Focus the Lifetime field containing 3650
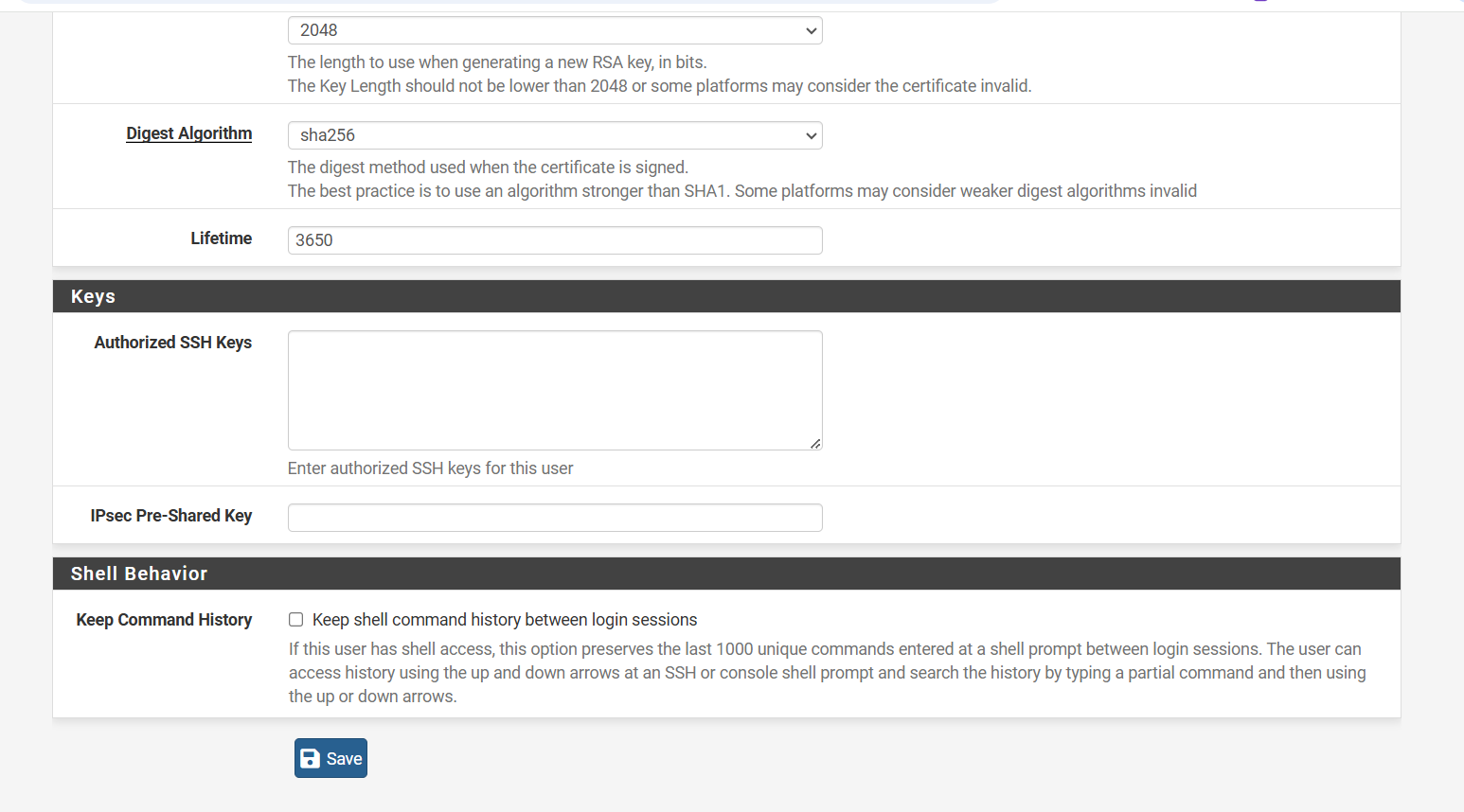 (x=554, y=240)
